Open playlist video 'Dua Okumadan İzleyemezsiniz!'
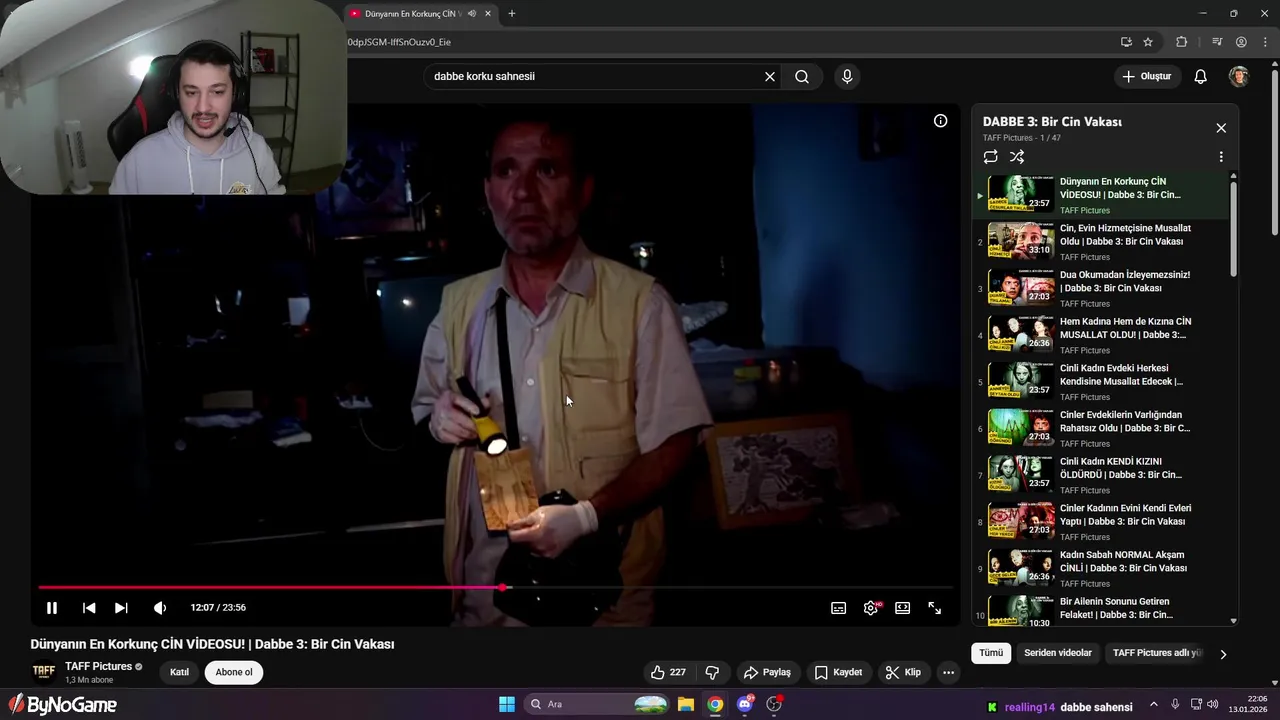This screenshot has height=720, width=1280. [1101, 288]
